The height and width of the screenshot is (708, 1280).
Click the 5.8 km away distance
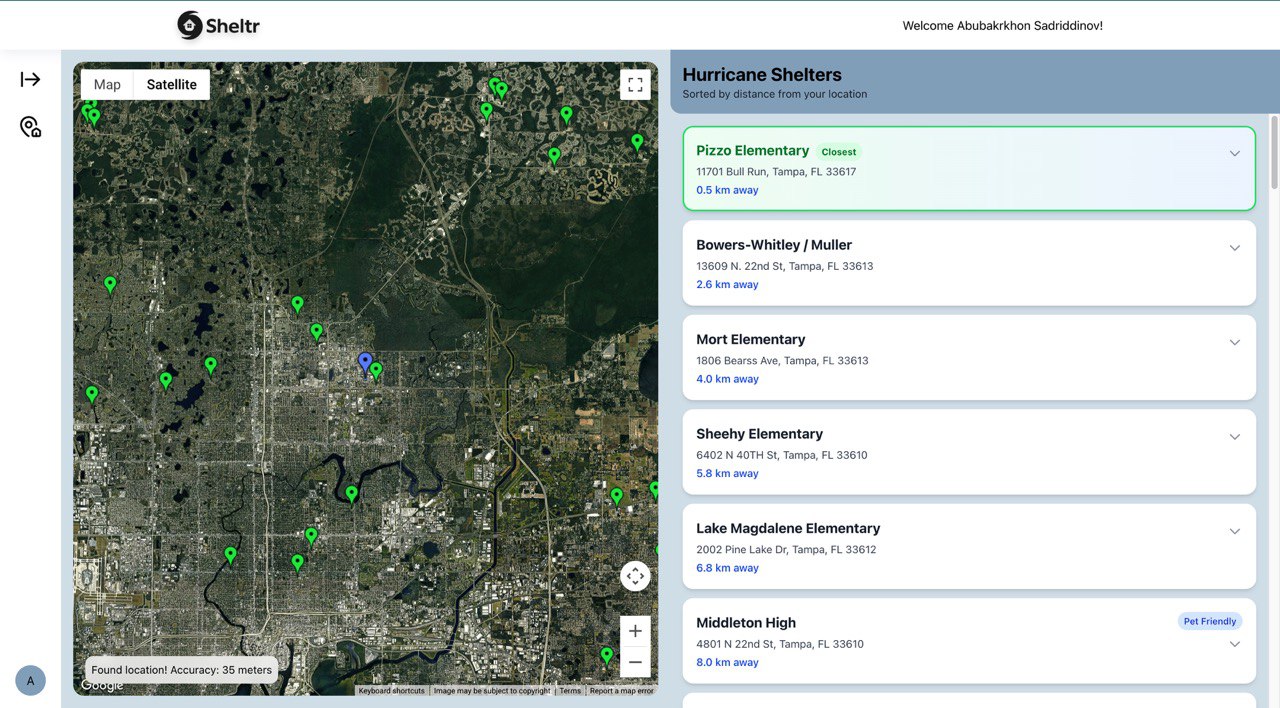[x=727, y=474]
